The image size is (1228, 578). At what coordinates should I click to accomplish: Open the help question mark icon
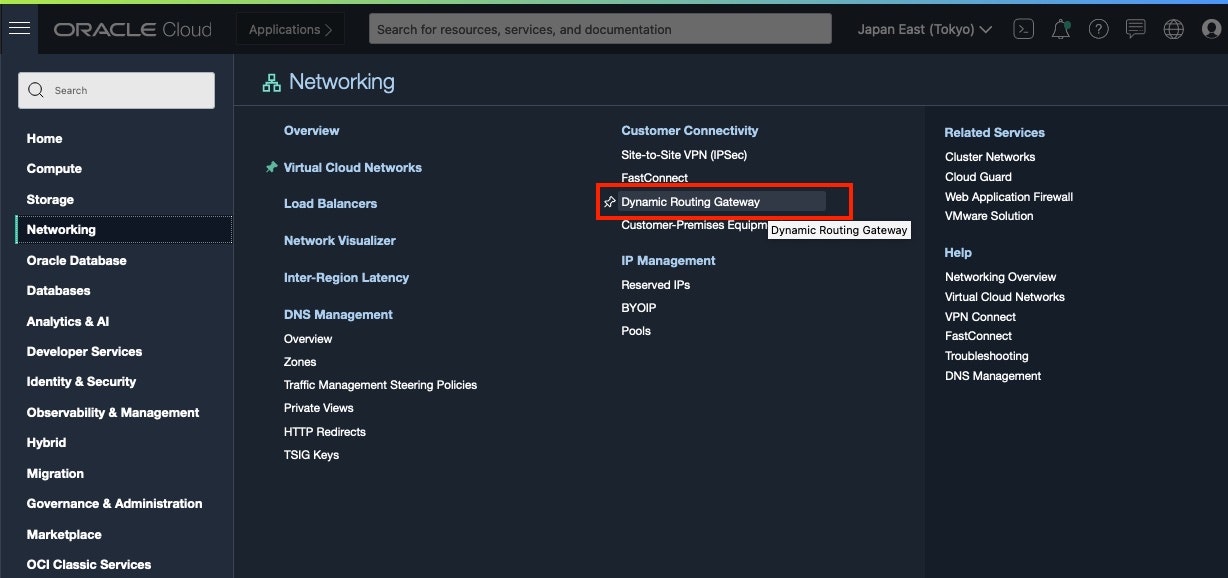[1098, 30]
